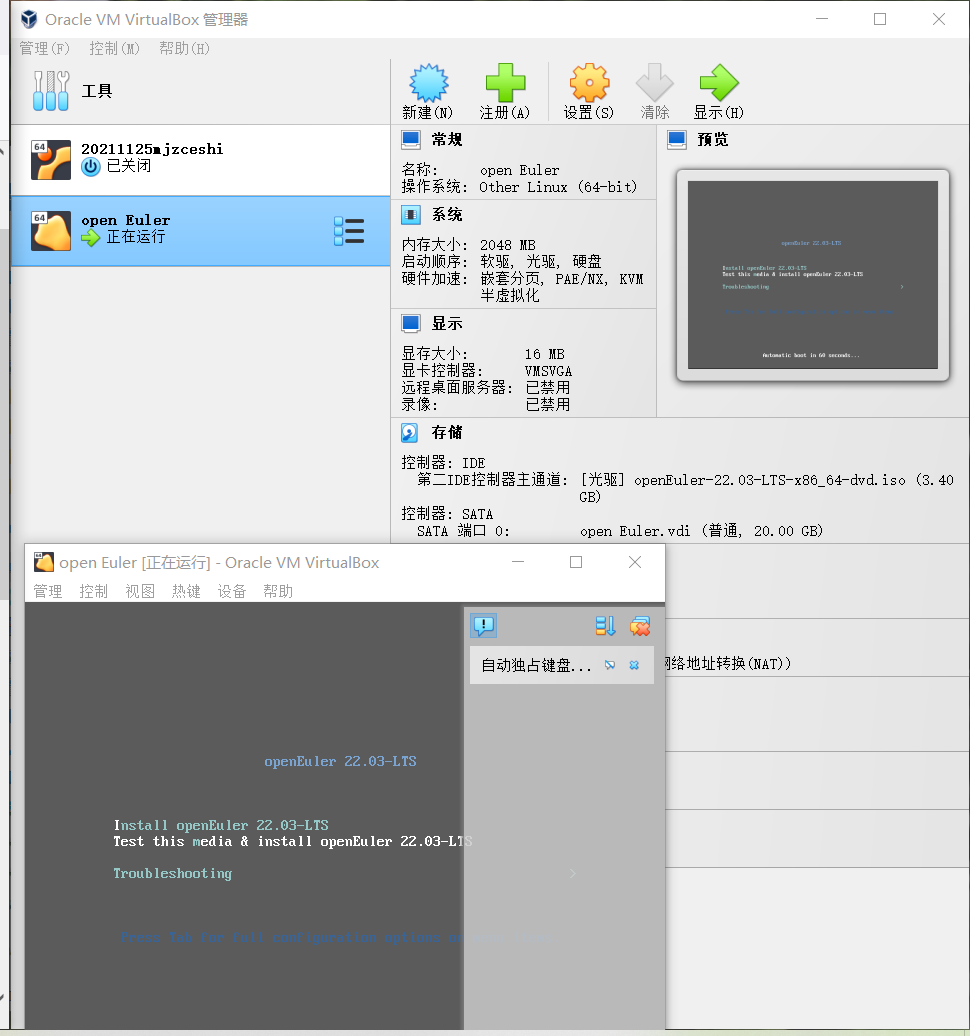Close the open Euler VM window
Viewport: 970px width, 1036px height.
tap(635, 562)
